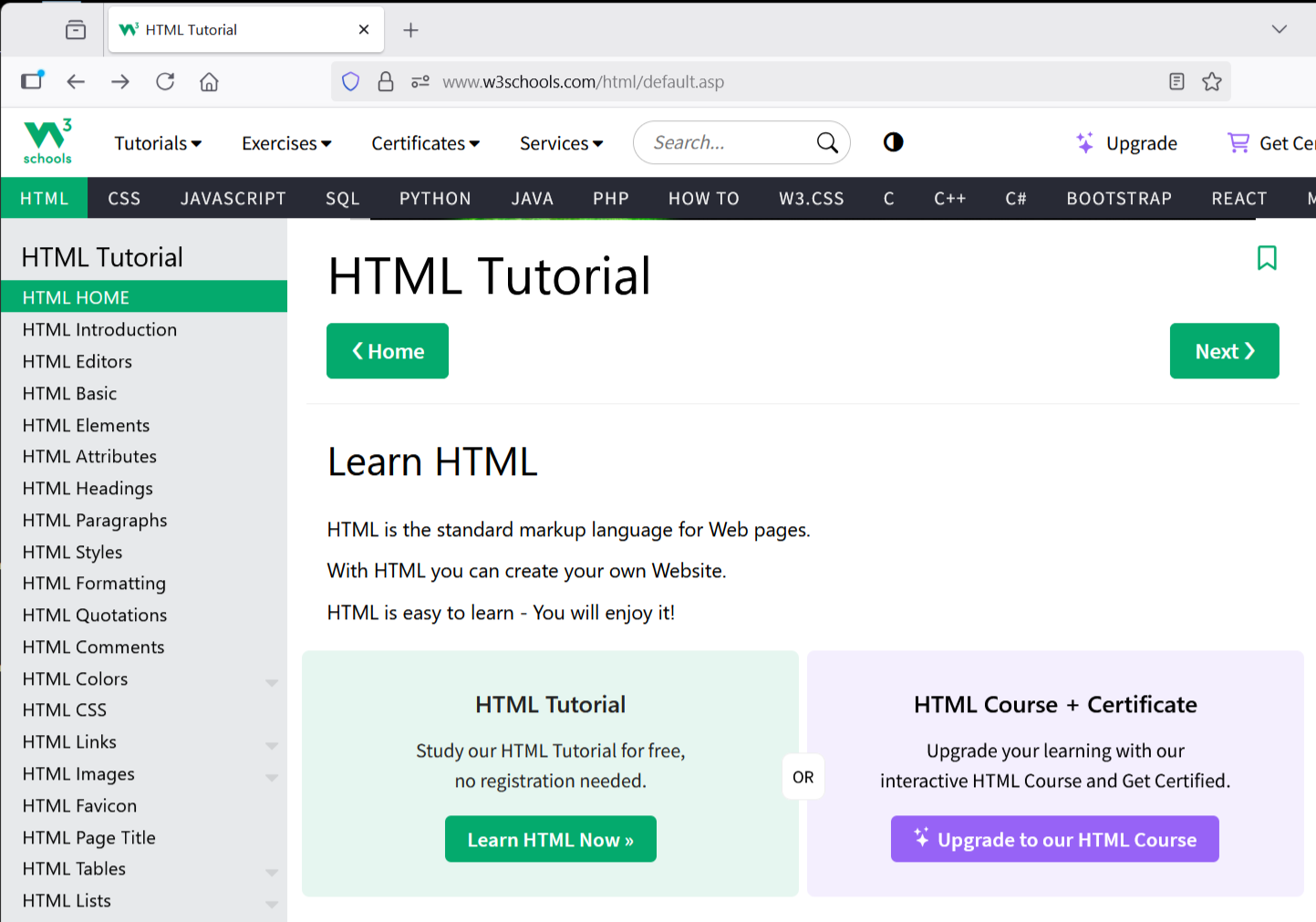Viewport: 1316px width, 922px height.
Task: Click the green Next button
Action: point(1225,351)
